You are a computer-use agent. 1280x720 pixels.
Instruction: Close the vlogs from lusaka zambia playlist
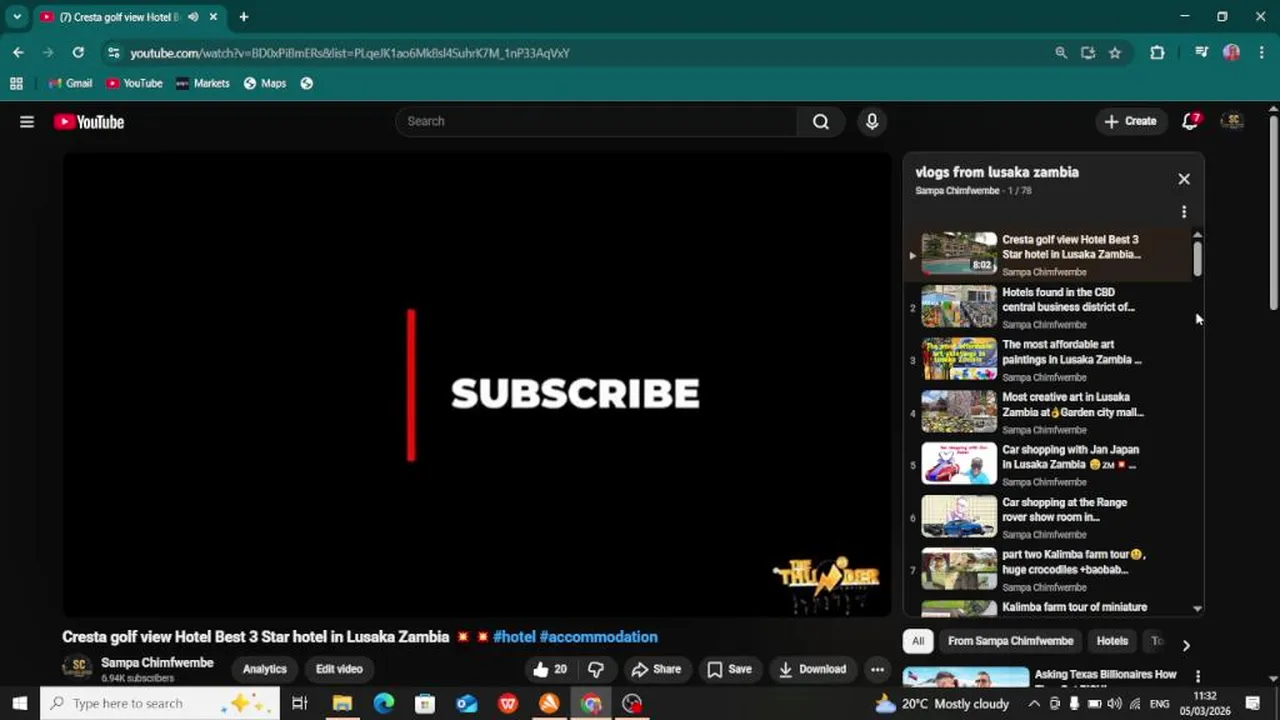click(1184, 179)
